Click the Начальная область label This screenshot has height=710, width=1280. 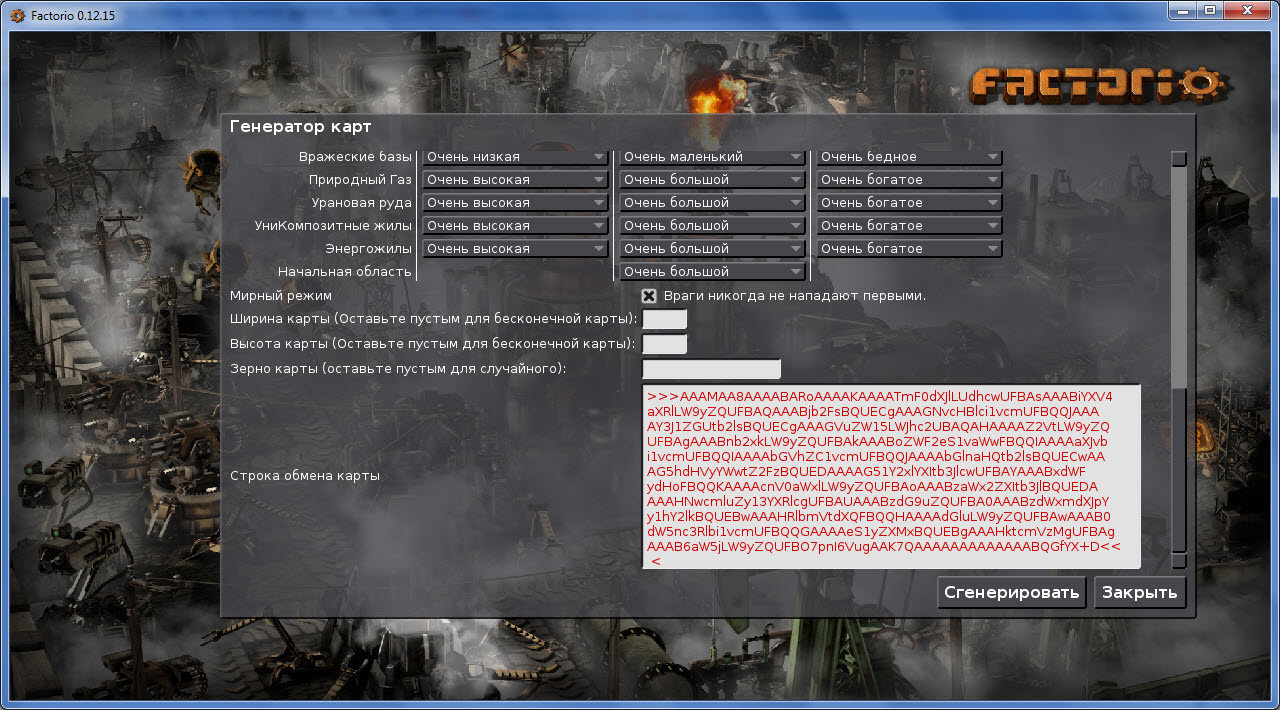pos(344,272)
